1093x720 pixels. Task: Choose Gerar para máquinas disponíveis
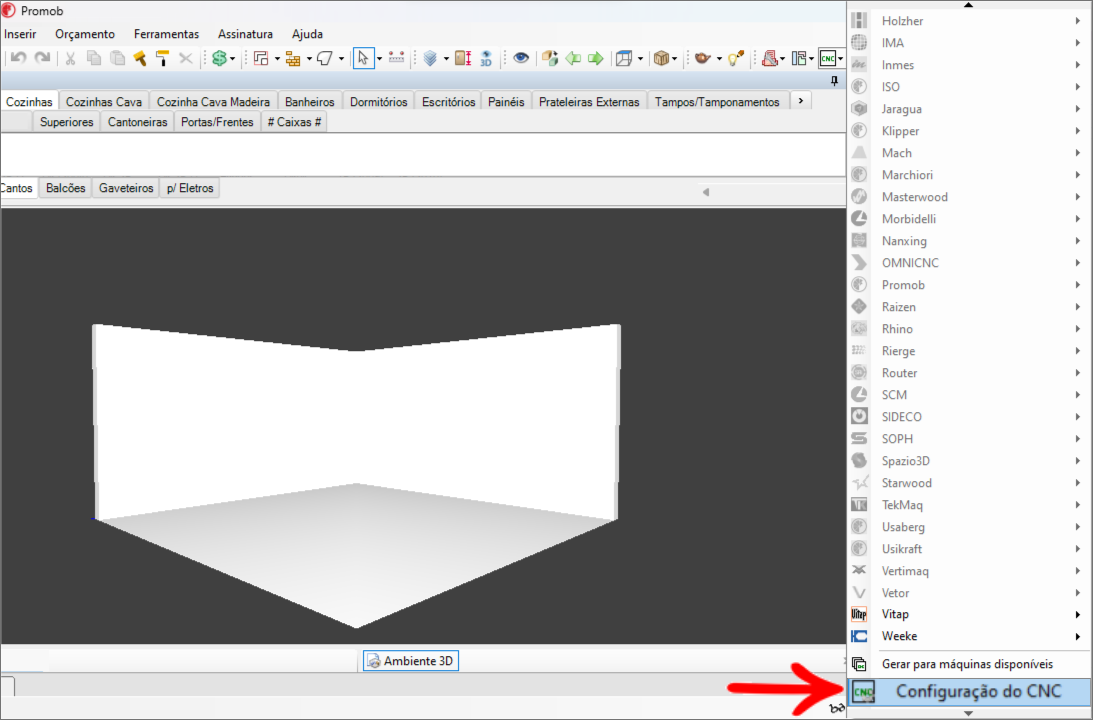970,664
